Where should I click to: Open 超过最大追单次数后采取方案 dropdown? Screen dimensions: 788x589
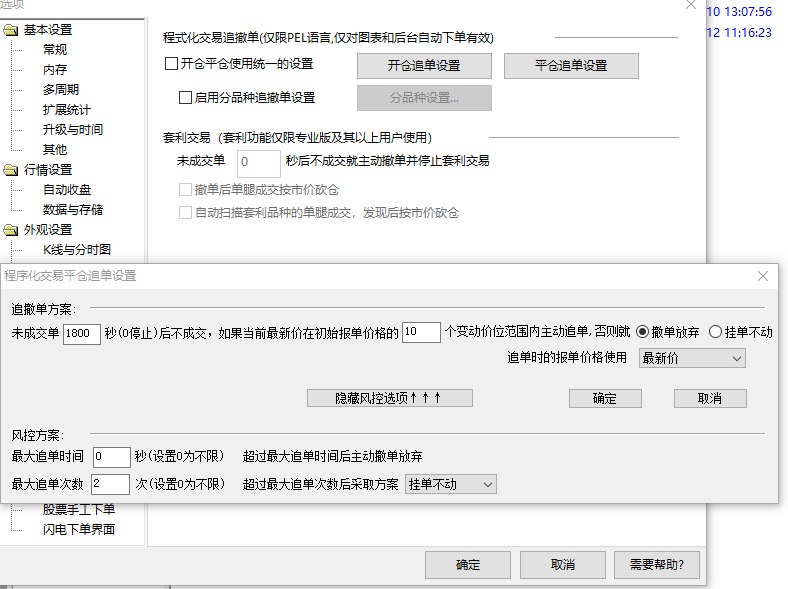(451, 484)
